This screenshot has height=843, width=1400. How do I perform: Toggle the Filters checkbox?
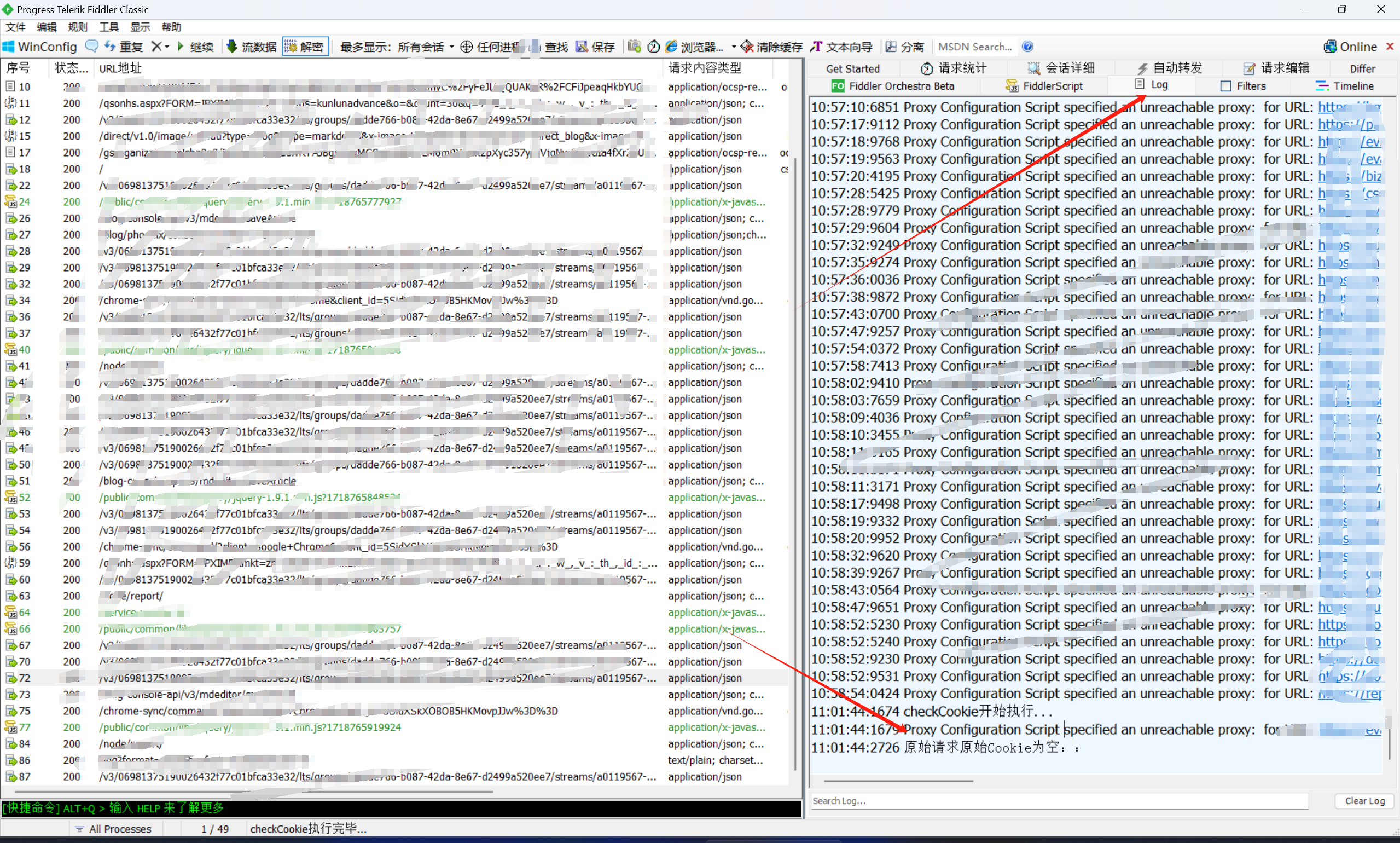(1225, 86)
